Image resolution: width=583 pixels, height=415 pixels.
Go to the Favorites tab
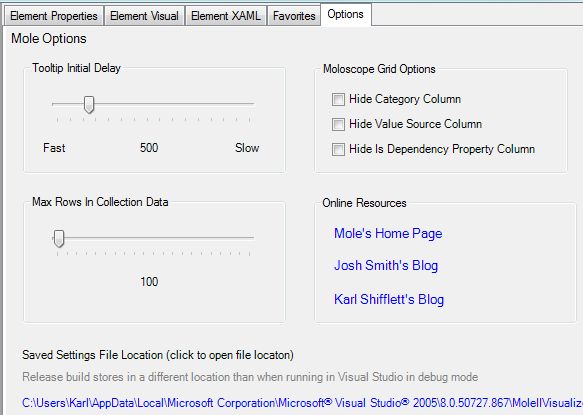[x=294, y=16]
